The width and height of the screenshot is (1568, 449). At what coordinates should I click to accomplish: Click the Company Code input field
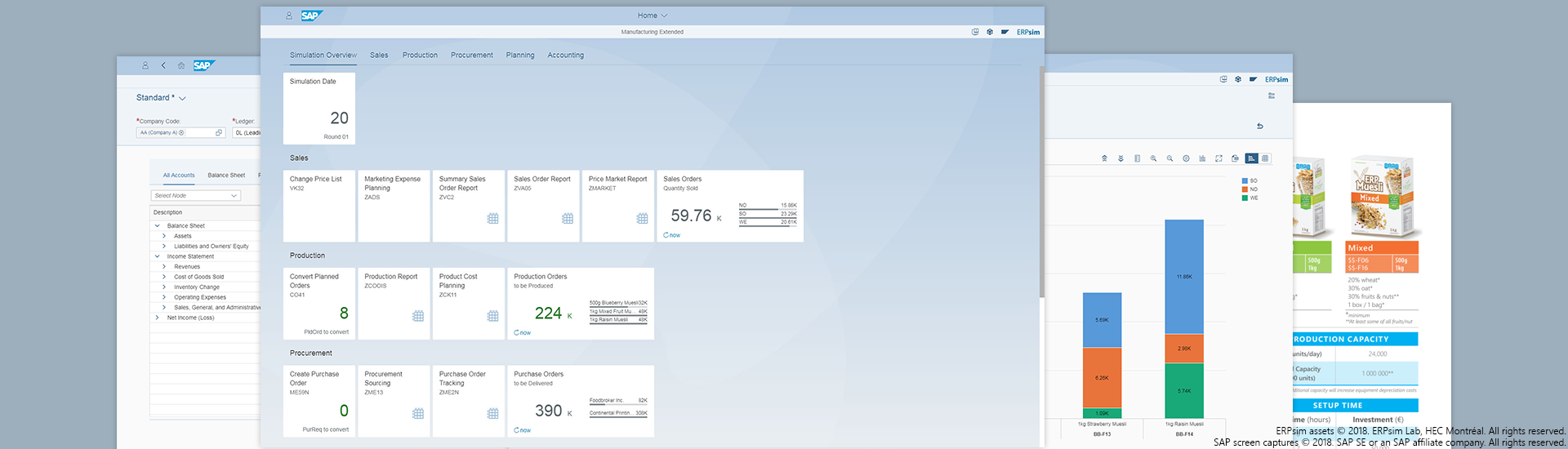tap(176, 132)
